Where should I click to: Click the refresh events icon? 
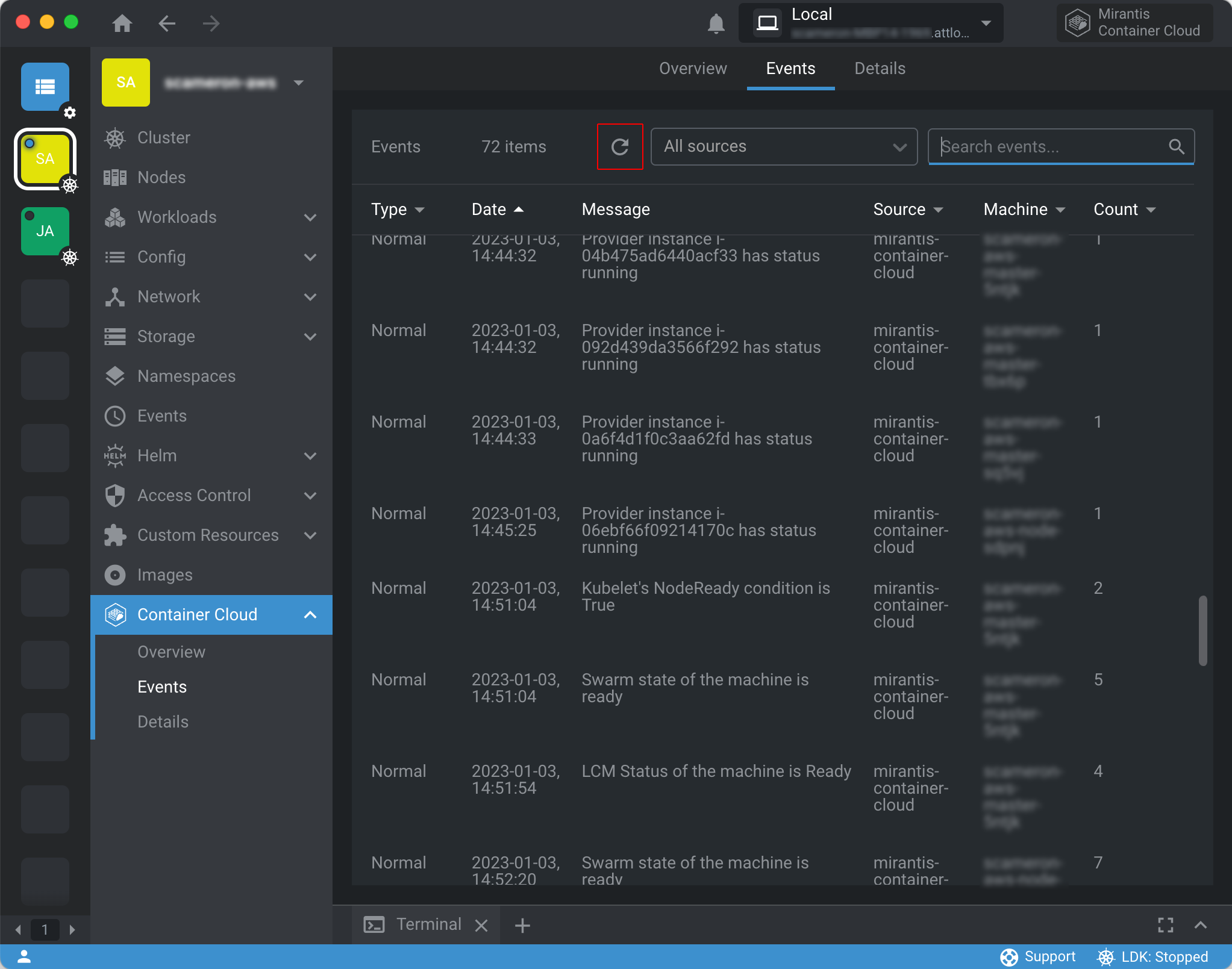pyautogui.click(x=619, y=146)
